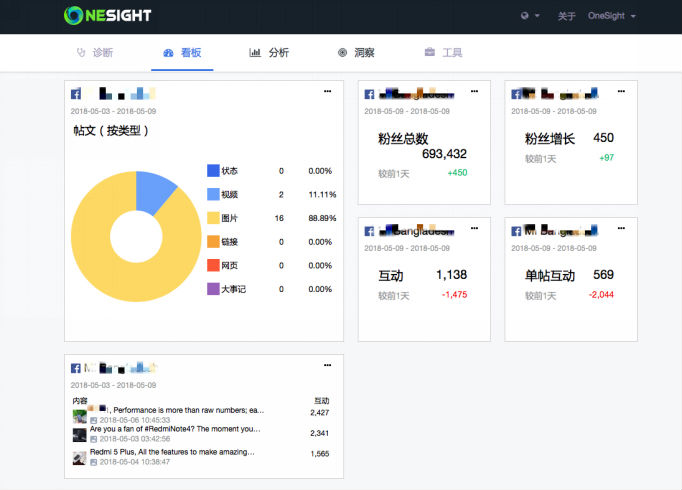Open more options on 互动 card
Screen dimensions: 682x490
(x=475, y=228)
